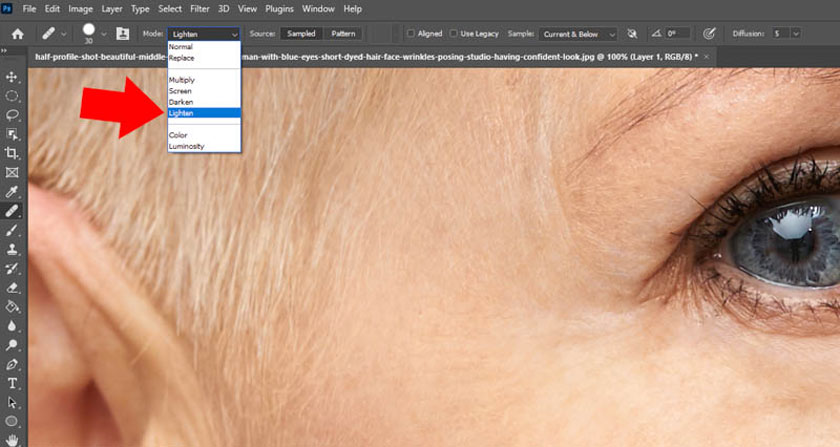
Task: Choose Multiply from the Mode list
Action: pos(182,79)
